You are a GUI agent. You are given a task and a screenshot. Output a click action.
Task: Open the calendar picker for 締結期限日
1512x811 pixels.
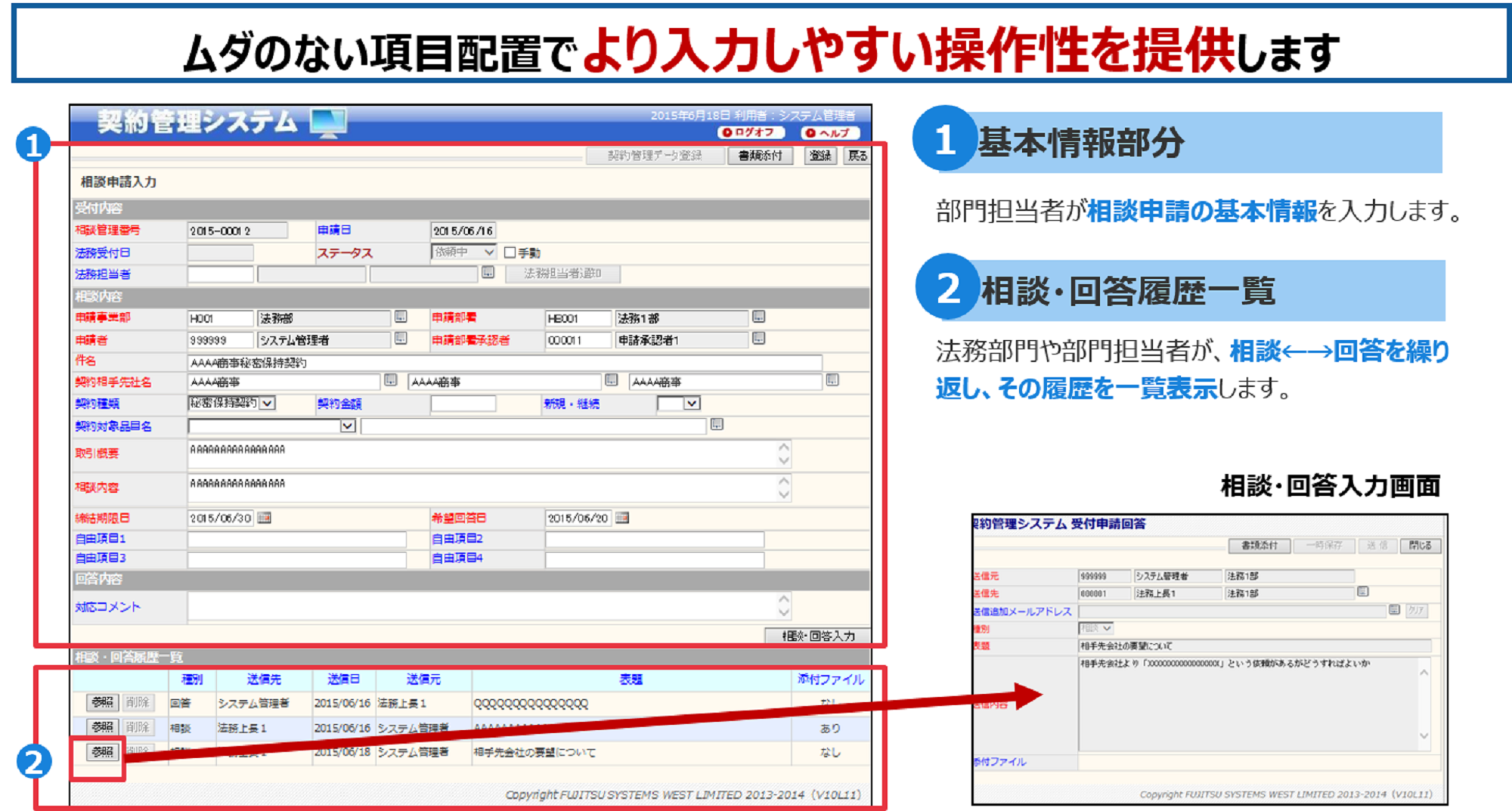coord(262,518)
